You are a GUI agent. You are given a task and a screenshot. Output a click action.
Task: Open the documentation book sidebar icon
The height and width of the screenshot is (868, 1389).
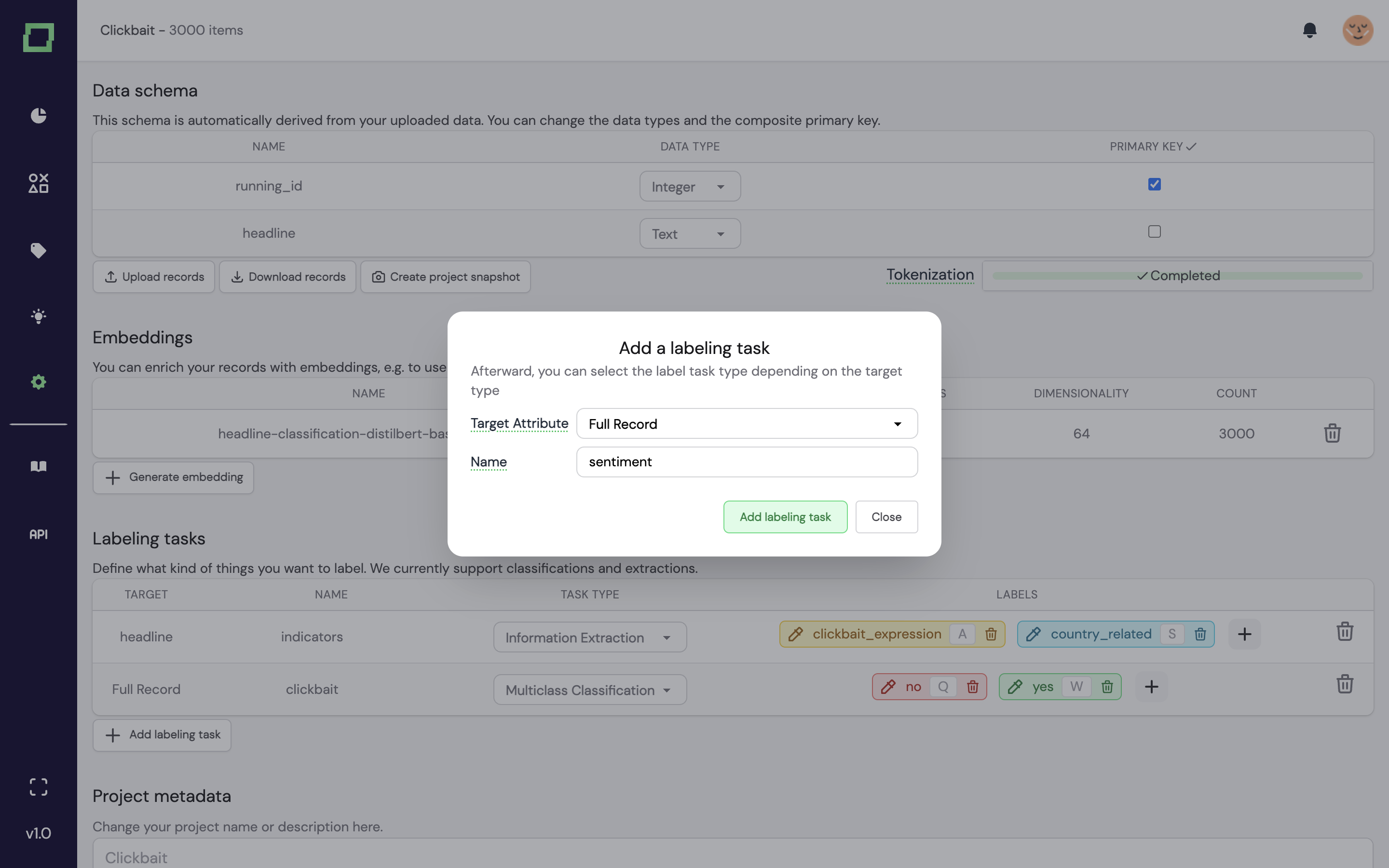(x=39, y=466)
